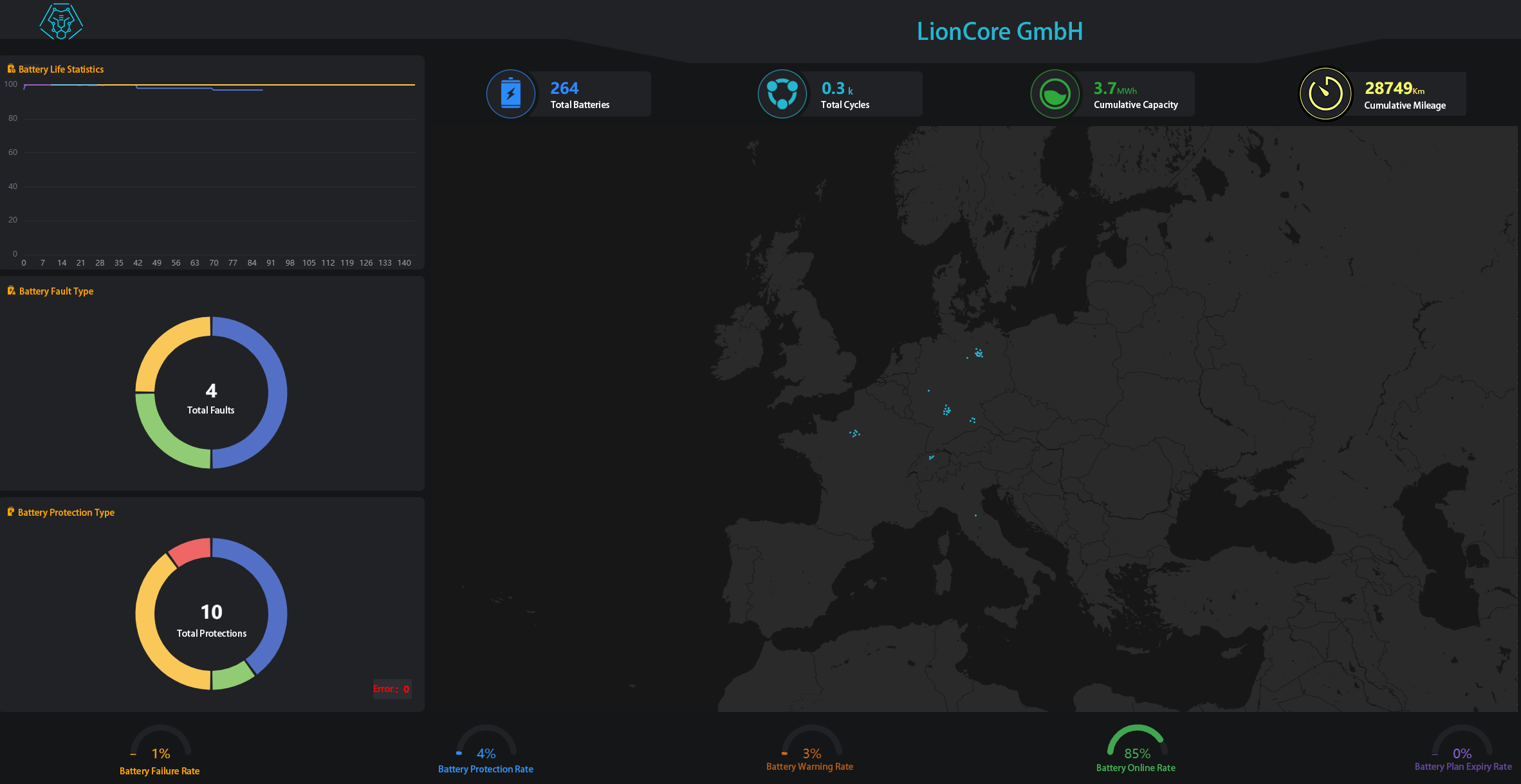The height and width of the screenshot is (784, 1521).
Task: Click the Battery Fault Type panel icon
Action: 11,291
